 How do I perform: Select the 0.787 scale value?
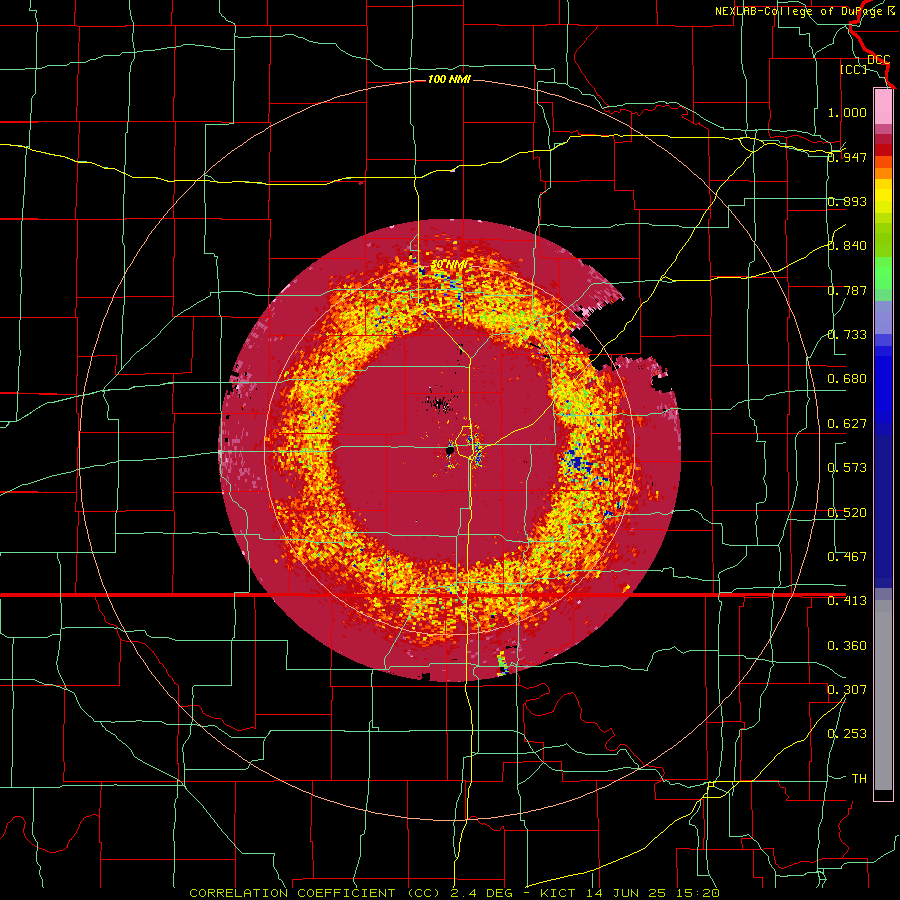(x=847, y=290)
